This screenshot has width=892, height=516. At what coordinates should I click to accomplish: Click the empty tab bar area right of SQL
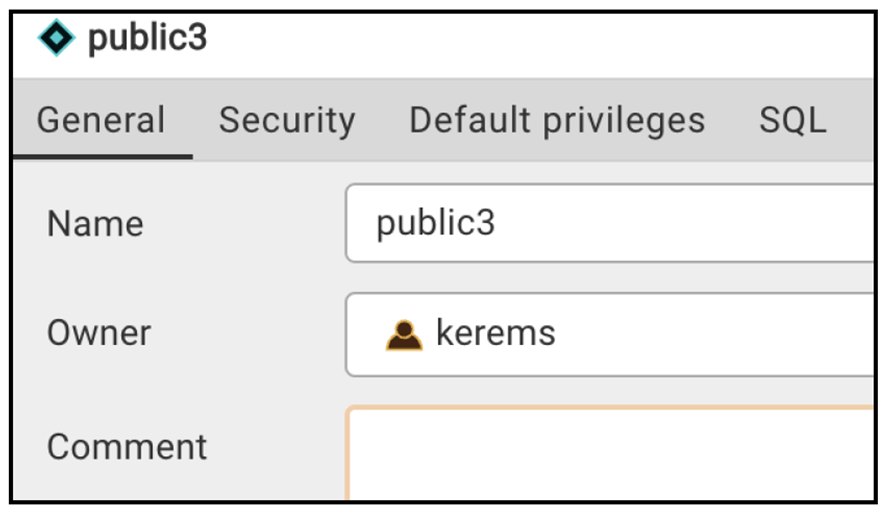coord(850,120)
